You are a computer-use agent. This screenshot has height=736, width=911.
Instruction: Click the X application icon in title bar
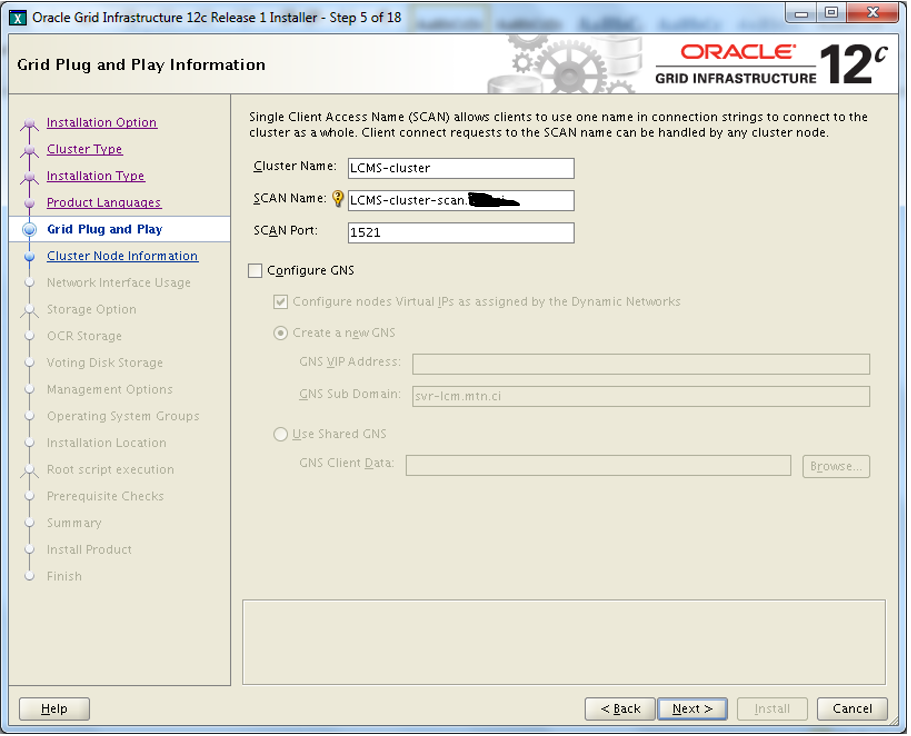coord(18,18)
